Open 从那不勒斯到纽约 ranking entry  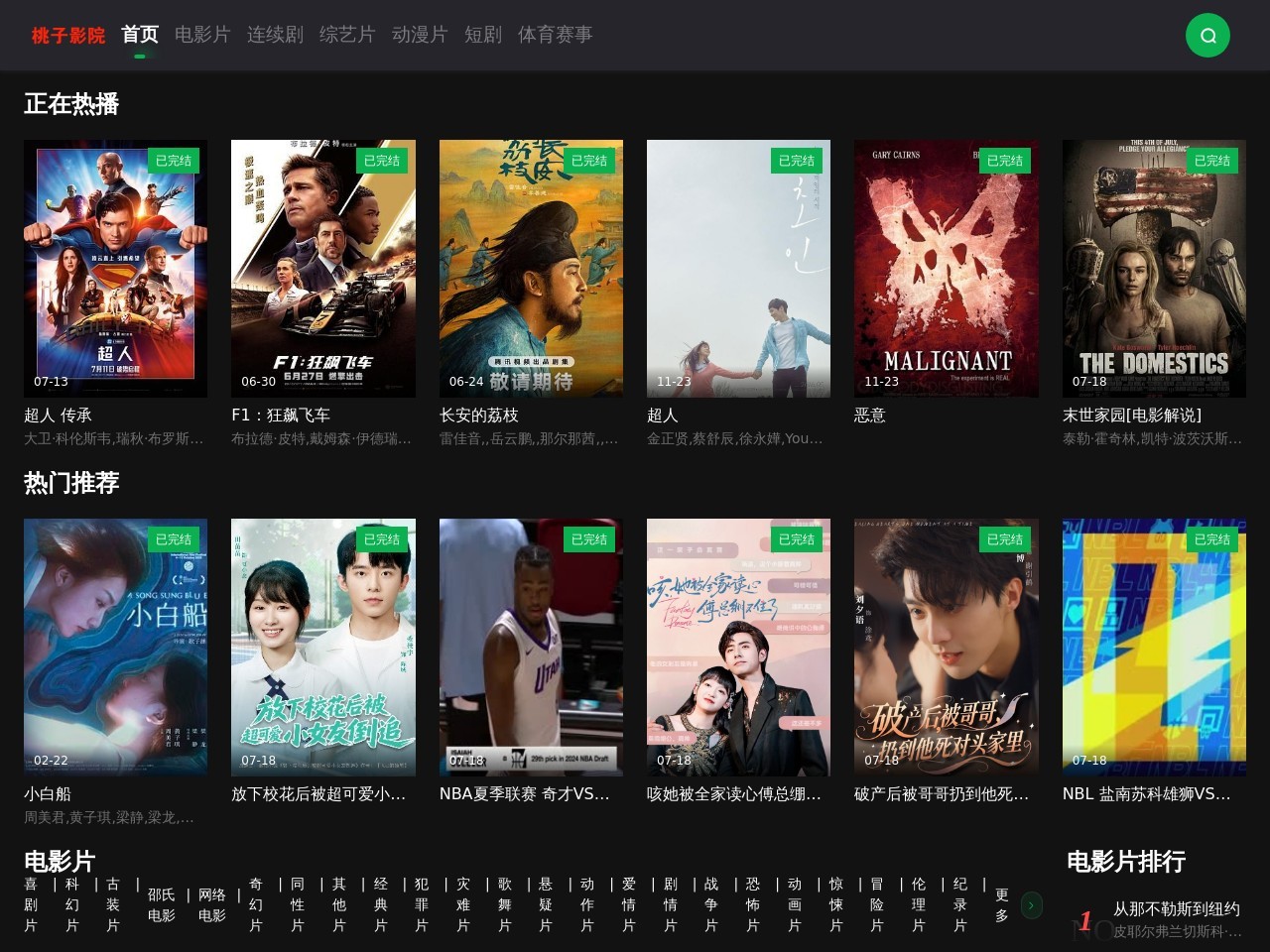coord(1177,909)
